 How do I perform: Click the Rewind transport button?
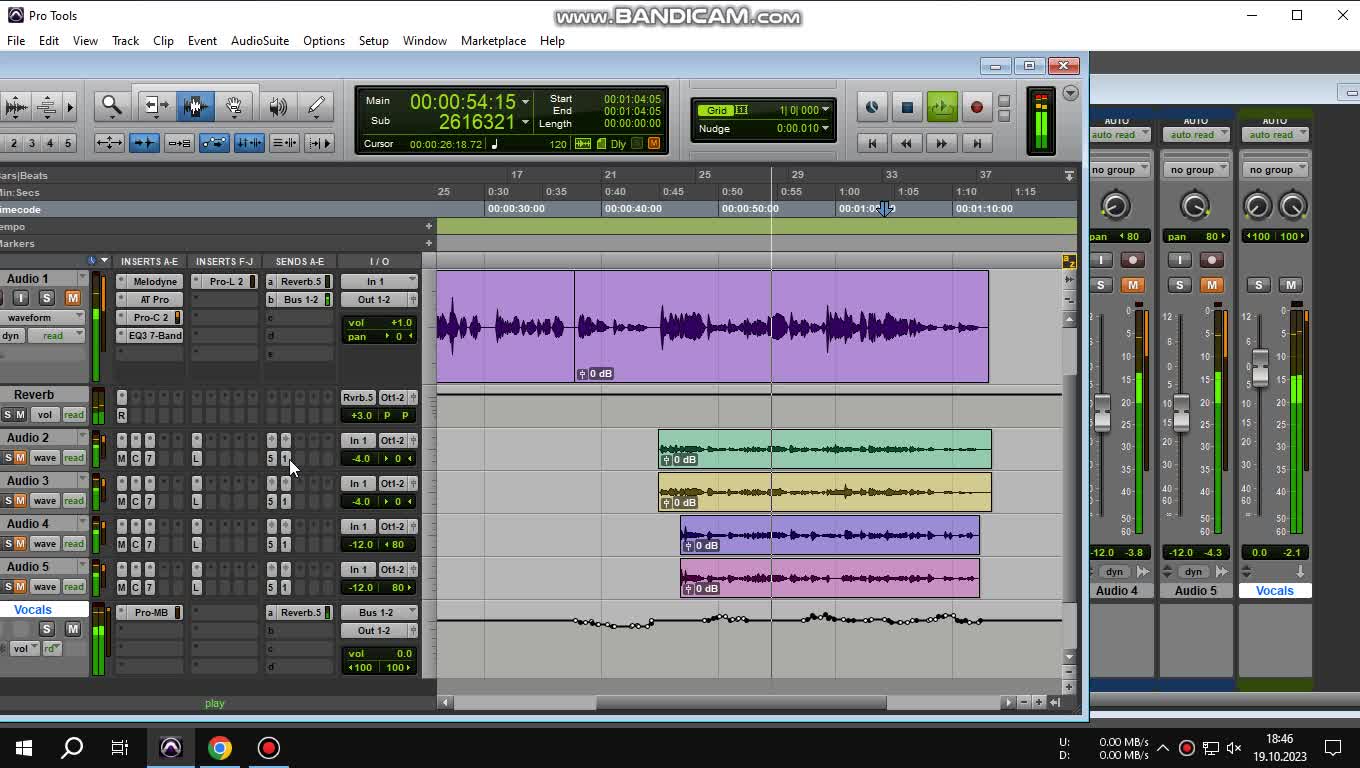(907, 144)
